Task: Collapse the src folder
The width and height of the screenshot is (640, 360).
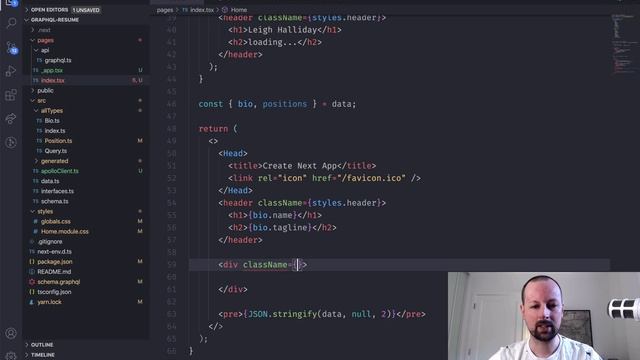Action: (33, 100)
